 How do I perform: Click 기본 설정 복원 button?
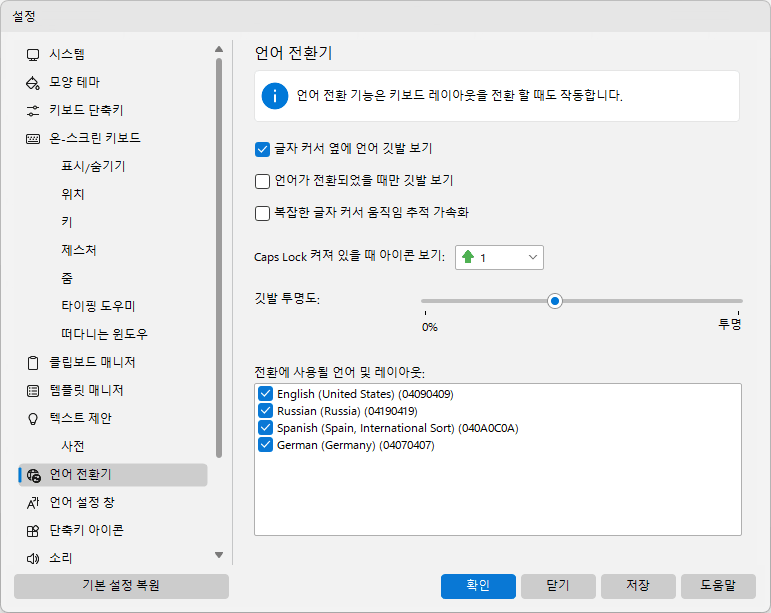click(121, 586)
